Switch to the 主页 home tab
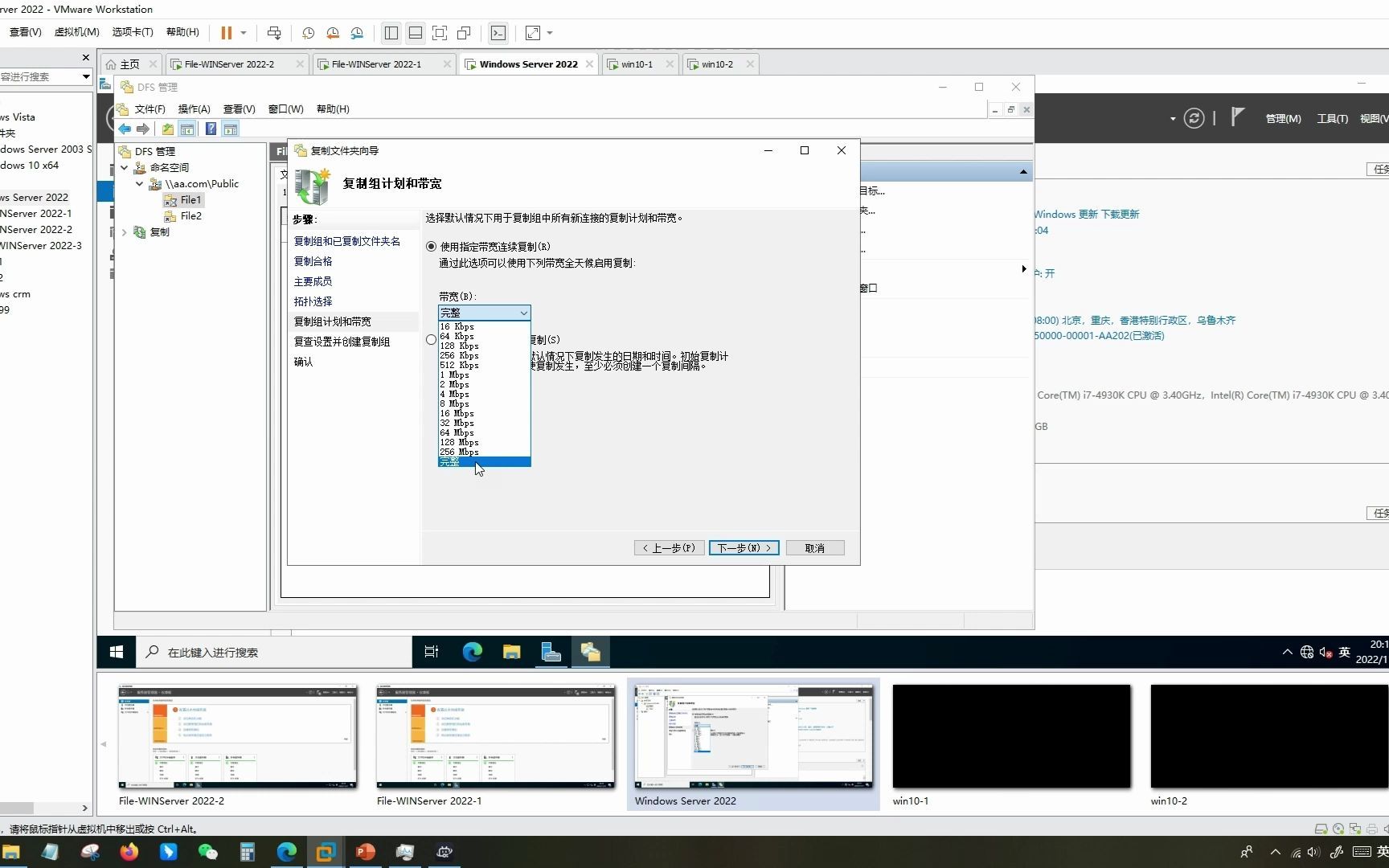Screen dimensions: 1389x868 coord(129,64)
